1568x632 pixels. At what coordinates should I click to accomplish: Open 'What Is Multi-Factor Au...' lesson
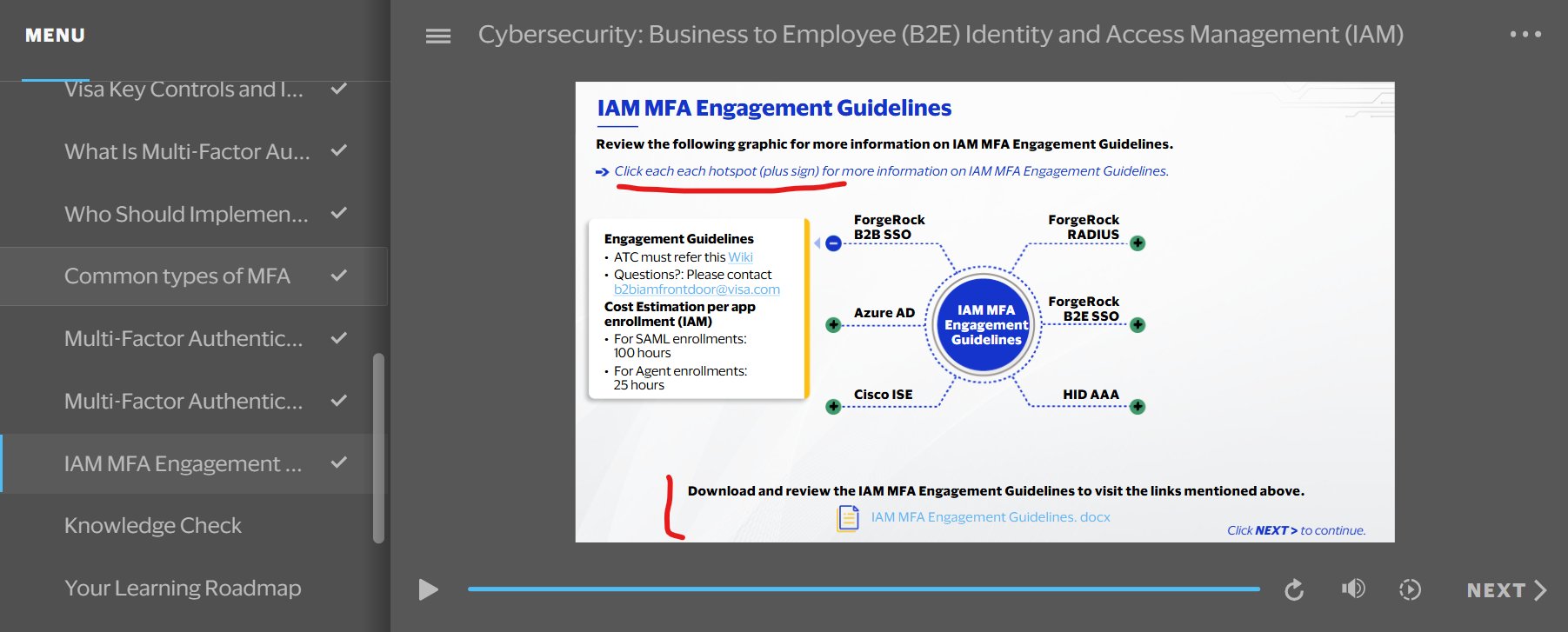194,151
